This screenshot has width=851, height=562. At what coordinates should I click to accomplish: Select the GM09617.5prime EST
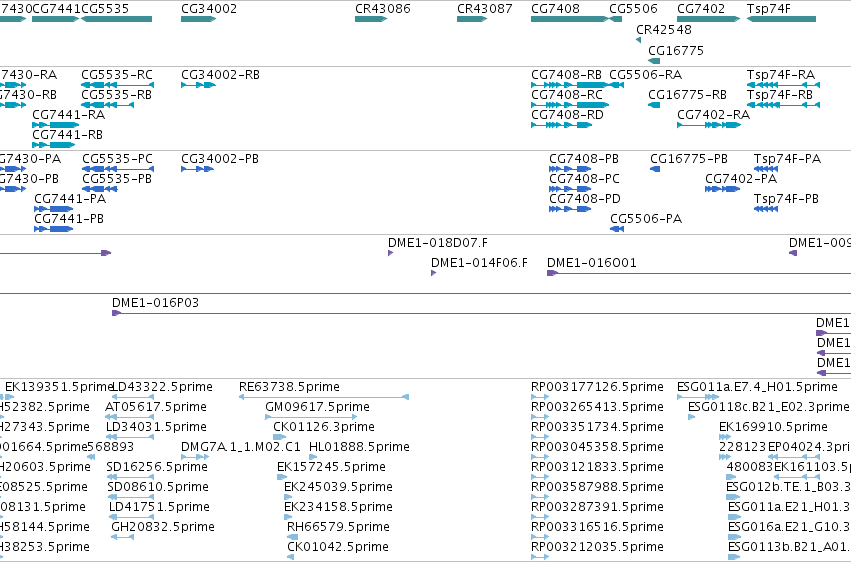(x=311, y=417)
